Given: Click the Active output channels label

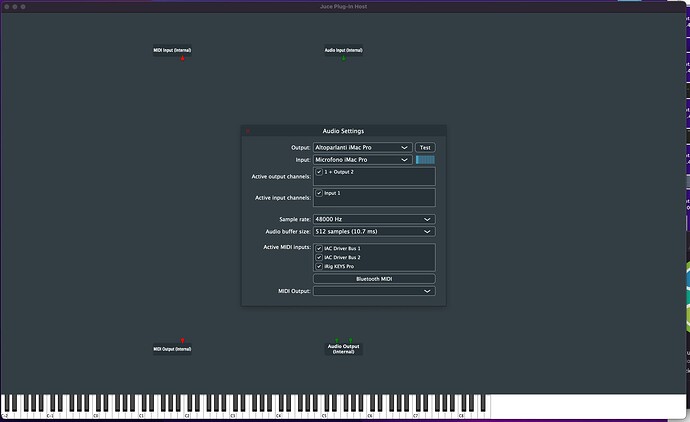Looking at the screenshot, I should [281, 176].
